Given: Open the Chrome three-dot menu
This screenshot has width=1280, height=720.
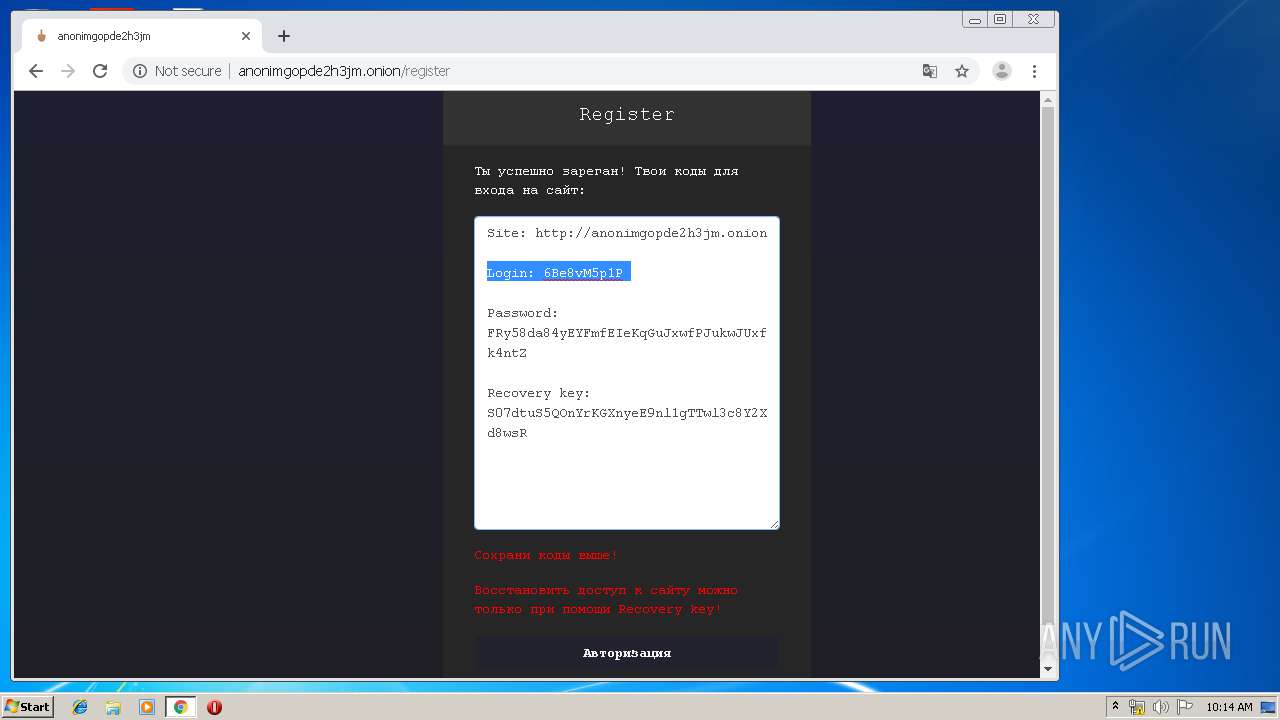Looking at the screenshot, I should tap(1034, 71).
